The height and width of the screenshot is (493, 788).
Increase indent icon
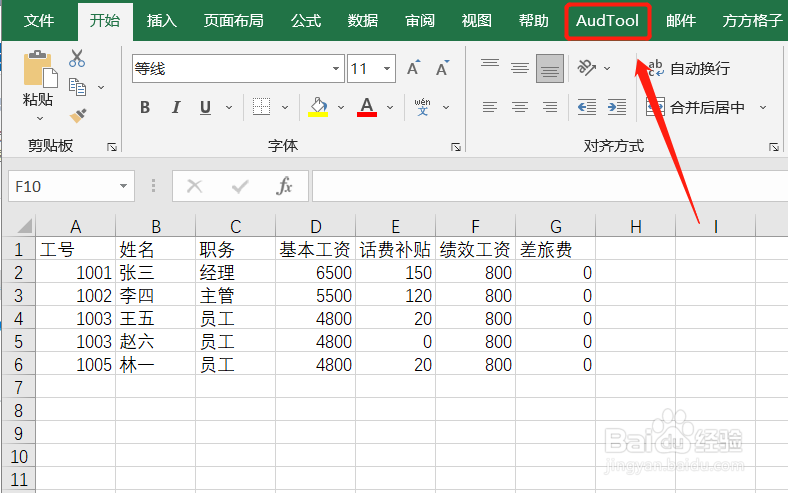point(617,107)
